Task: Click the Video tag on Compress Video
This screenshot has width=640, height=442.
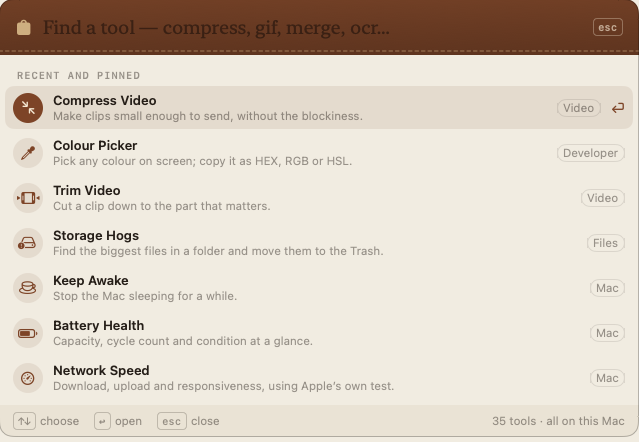Action: pyautogui.click(x=578, y=108)
